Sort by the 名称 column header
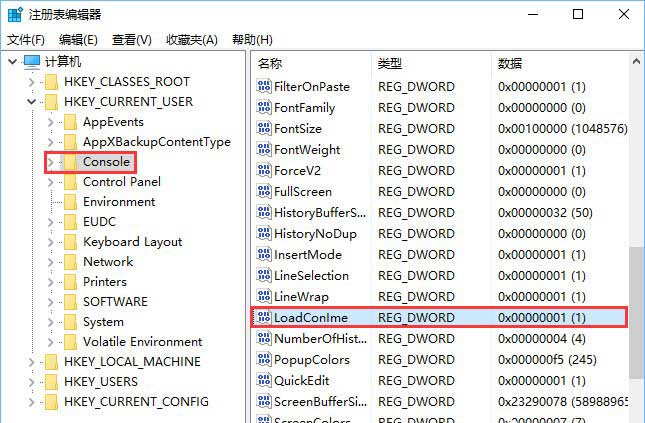Viewport: 645px width, 423px height. pyautogui.click(x=271, y=63)
